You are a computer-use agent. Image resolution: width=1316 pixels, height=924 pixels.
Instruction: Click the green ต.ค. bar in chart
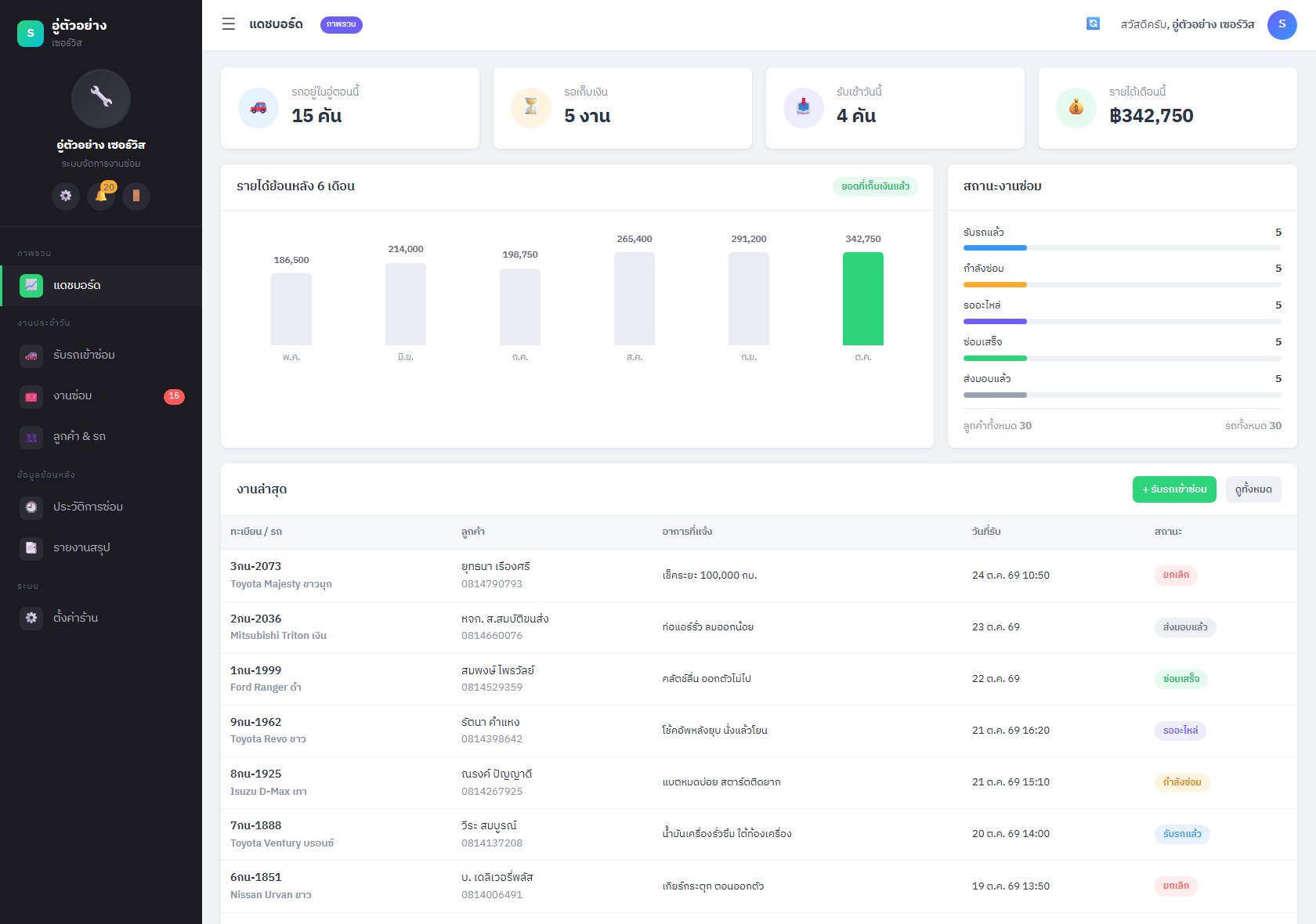pyautogui.click(x=863, y=298)
